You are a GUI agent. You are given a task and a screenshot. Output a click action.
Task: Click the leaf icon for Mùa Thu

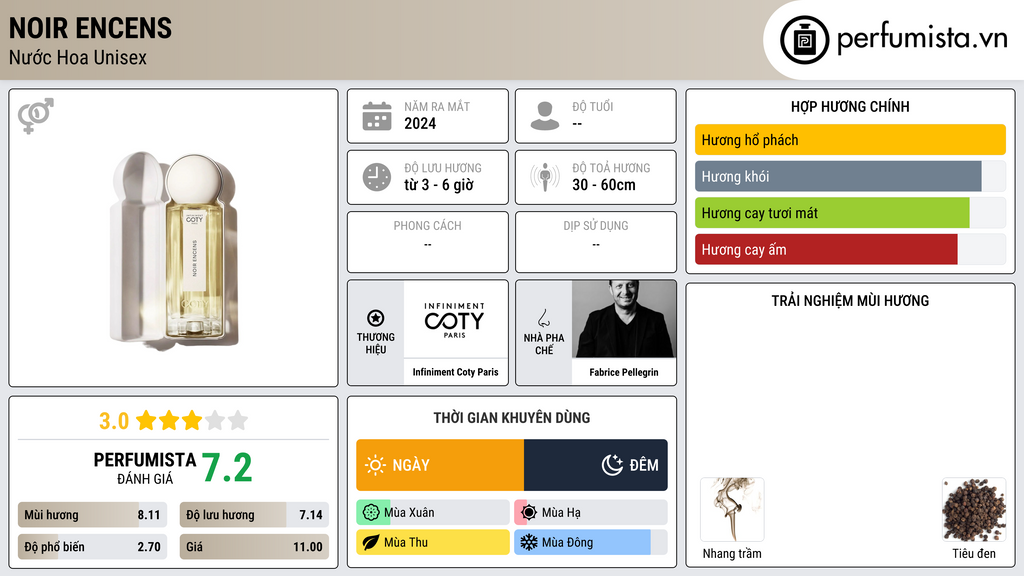point(370,542)
